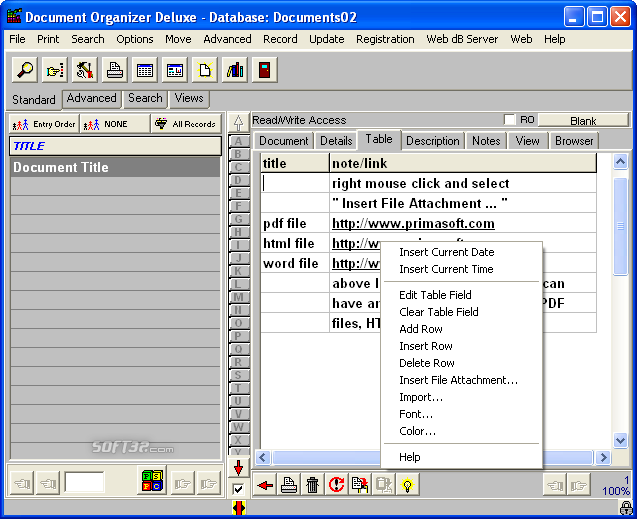The width and height of the screenshot is (637, 519).
Task: Choose Edit Table Field
Action: (435, 295)
